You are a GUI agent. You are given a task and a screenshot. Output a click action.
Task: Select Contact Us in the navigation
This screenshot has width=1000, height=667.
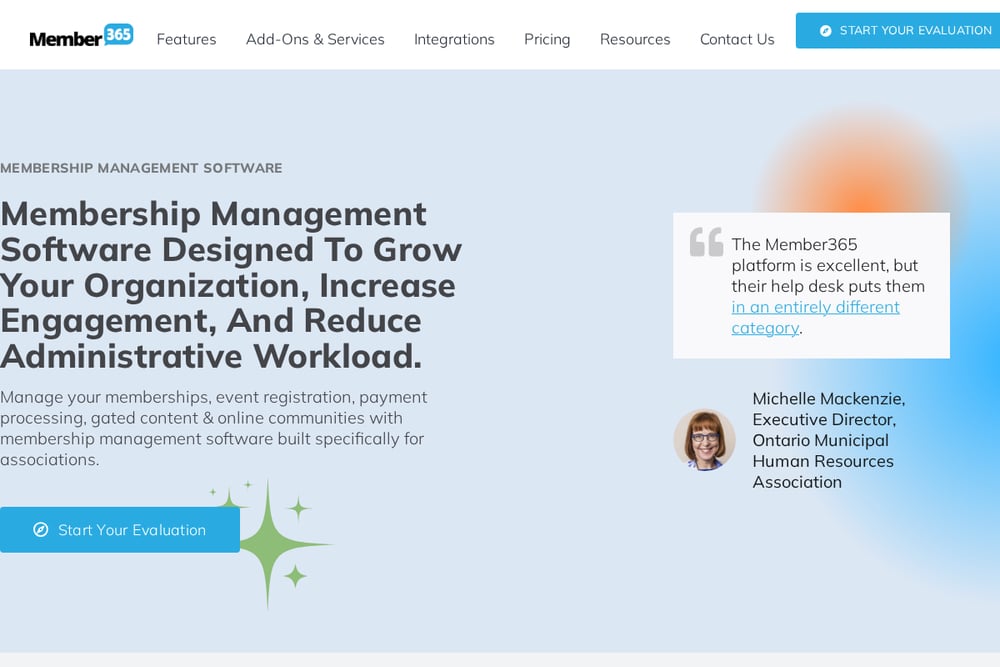(737, 40)
